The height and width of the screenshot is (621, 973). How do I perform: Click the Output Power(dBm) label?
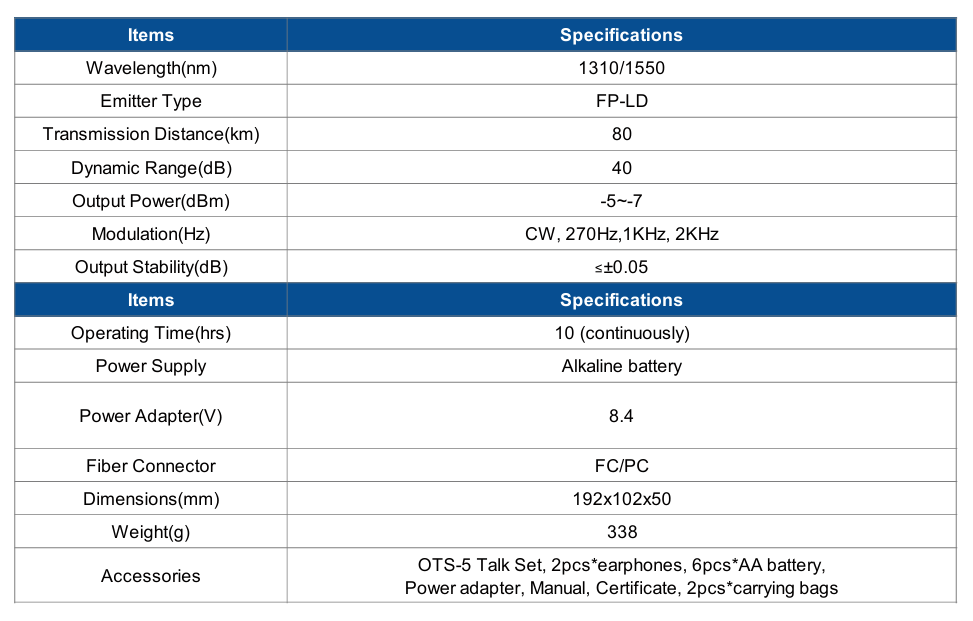[x=151, y=201]
